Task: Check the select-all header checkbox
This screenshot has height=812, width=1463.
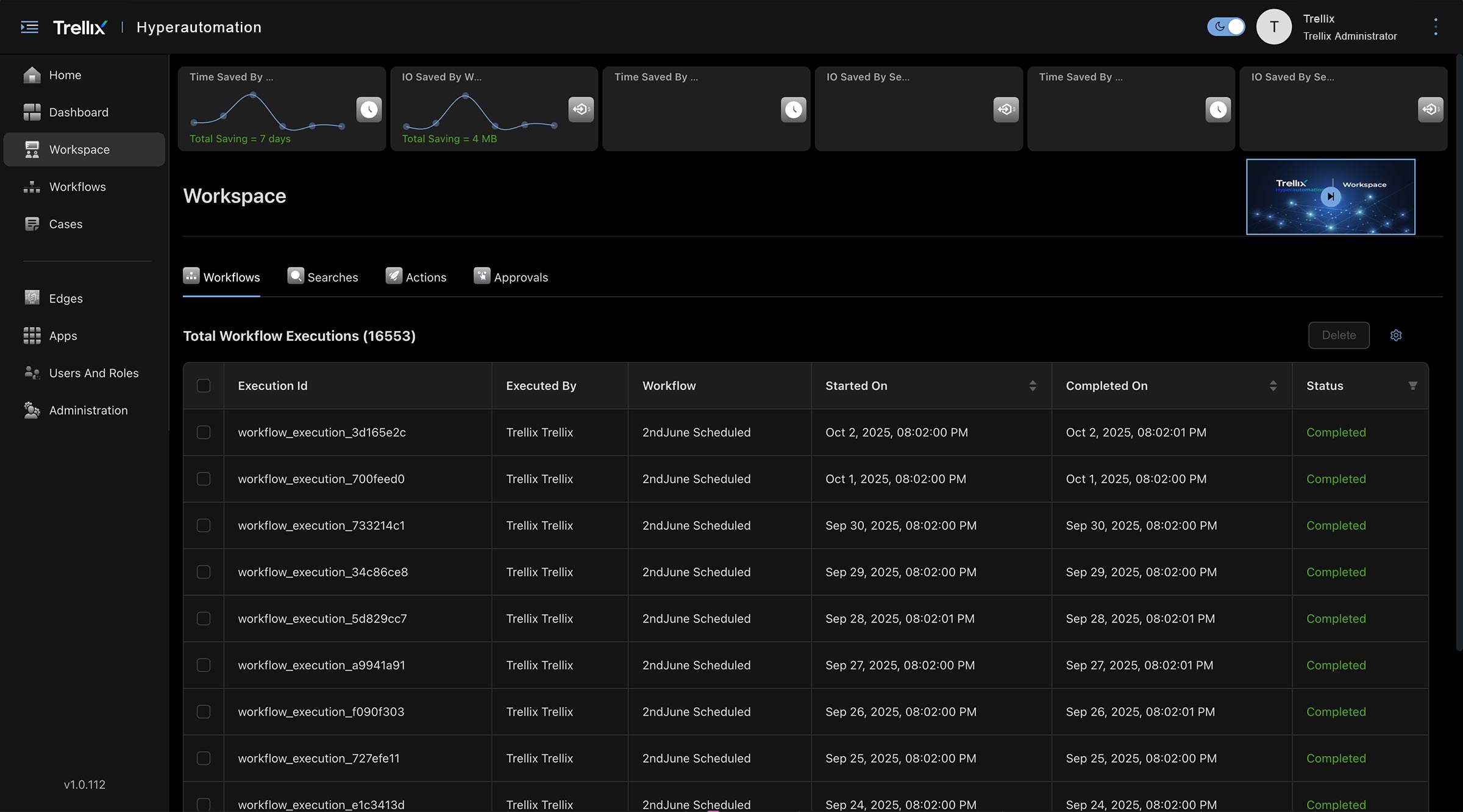Action: tap(204, 386)
